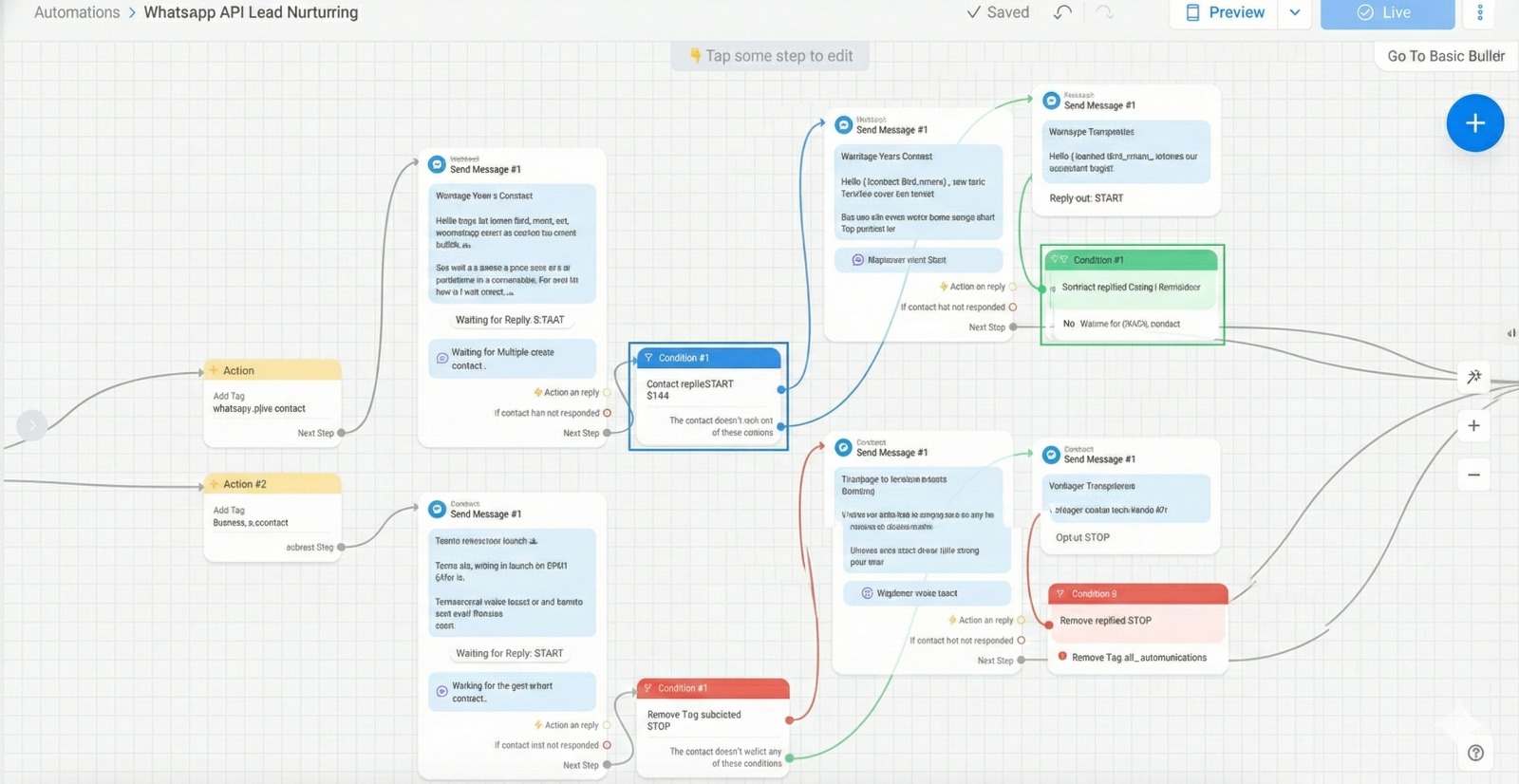Viewport: 1519px width, 784px height.
Task: Click the zoom out minus button
Action: (x=1473, y=475)
